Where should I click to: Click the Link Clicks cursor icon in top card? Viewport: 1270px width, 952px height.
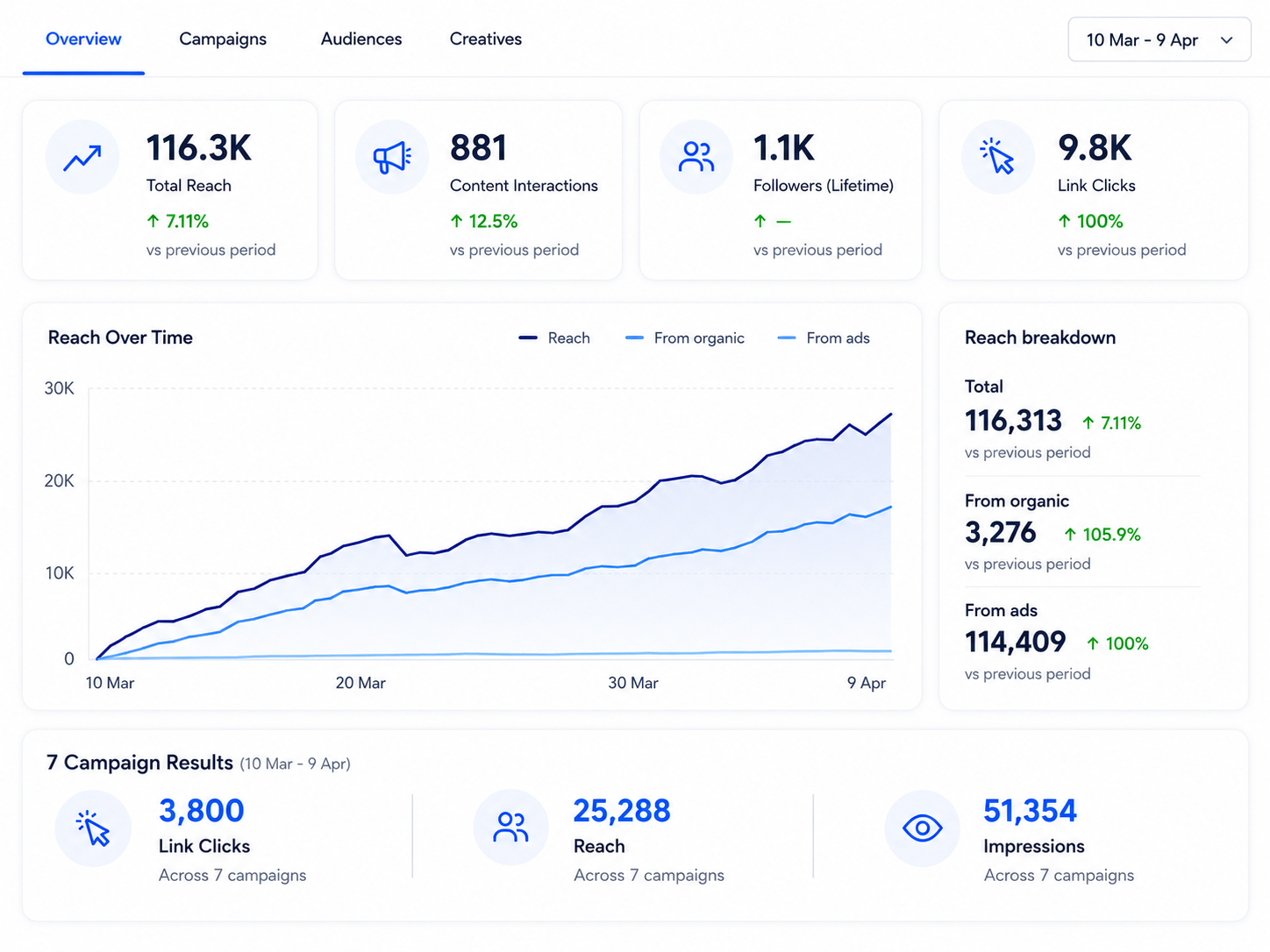[998, 157]
